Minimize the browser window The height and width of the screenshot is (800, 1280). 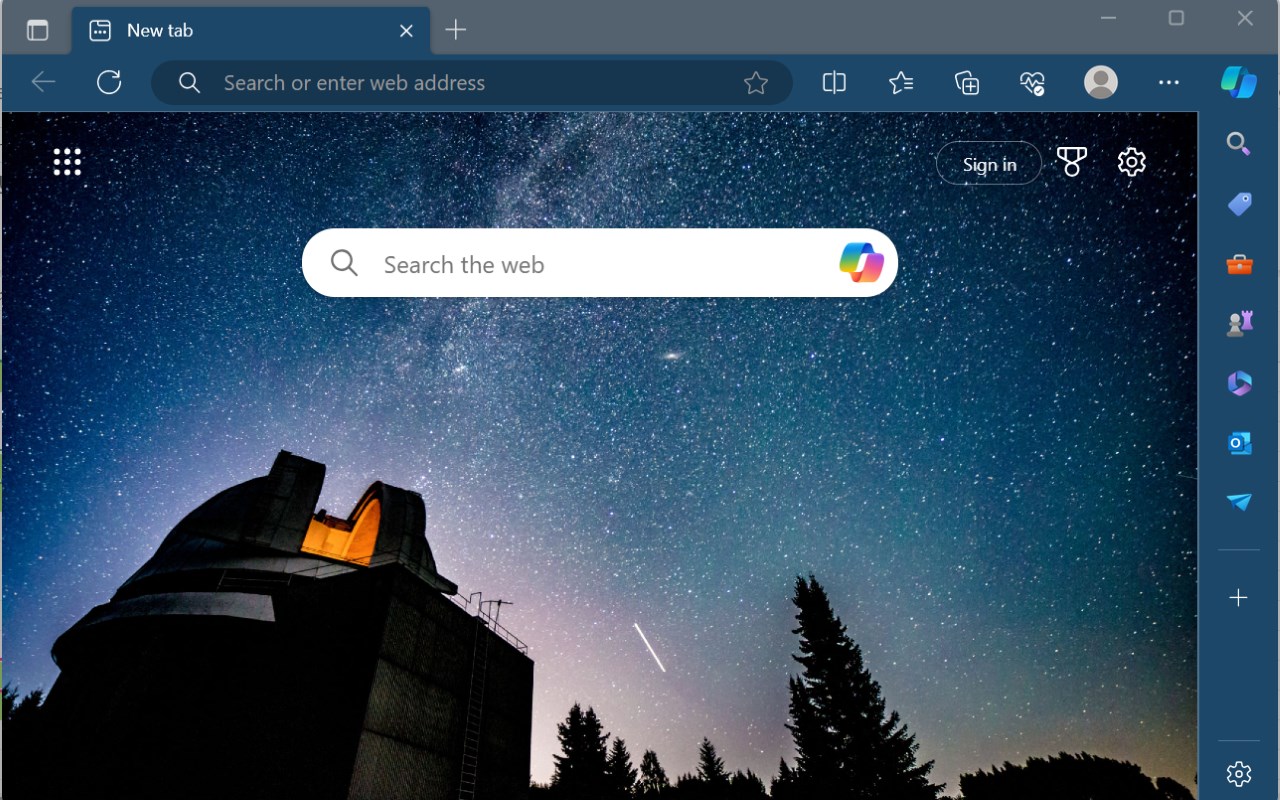1108,18
